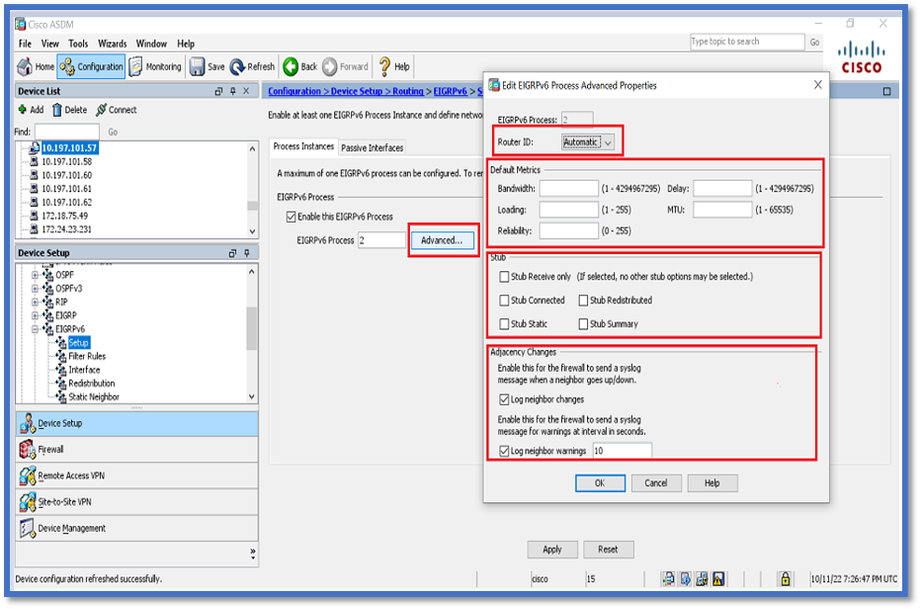This screenshot has width=921, height=611.
Task: Open the Tools menu
Action: [x=78, y=43]
